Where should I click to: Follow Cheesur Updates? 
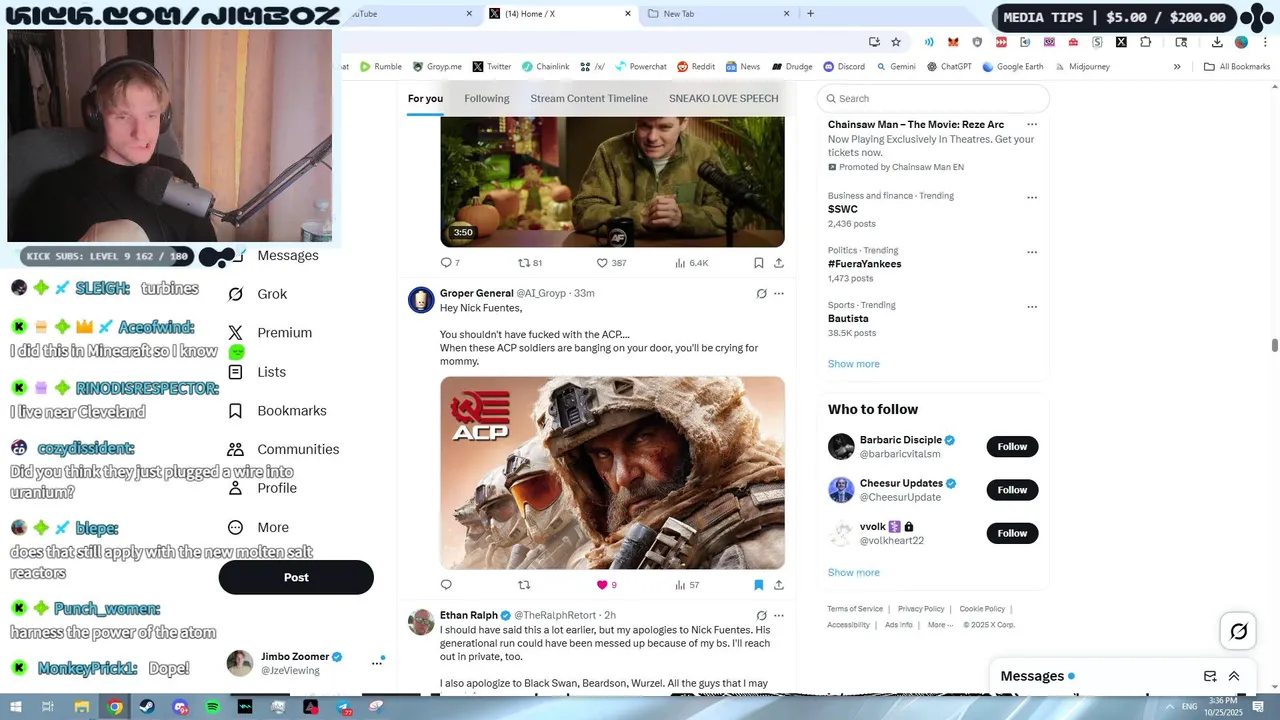pyautogui.click(x=1012, y=490)
